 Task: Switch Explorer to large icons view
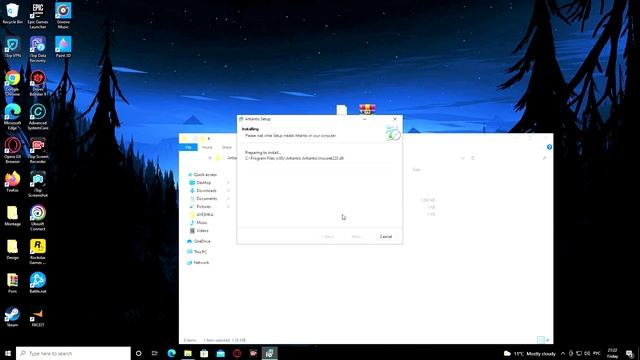pos(548,340)
